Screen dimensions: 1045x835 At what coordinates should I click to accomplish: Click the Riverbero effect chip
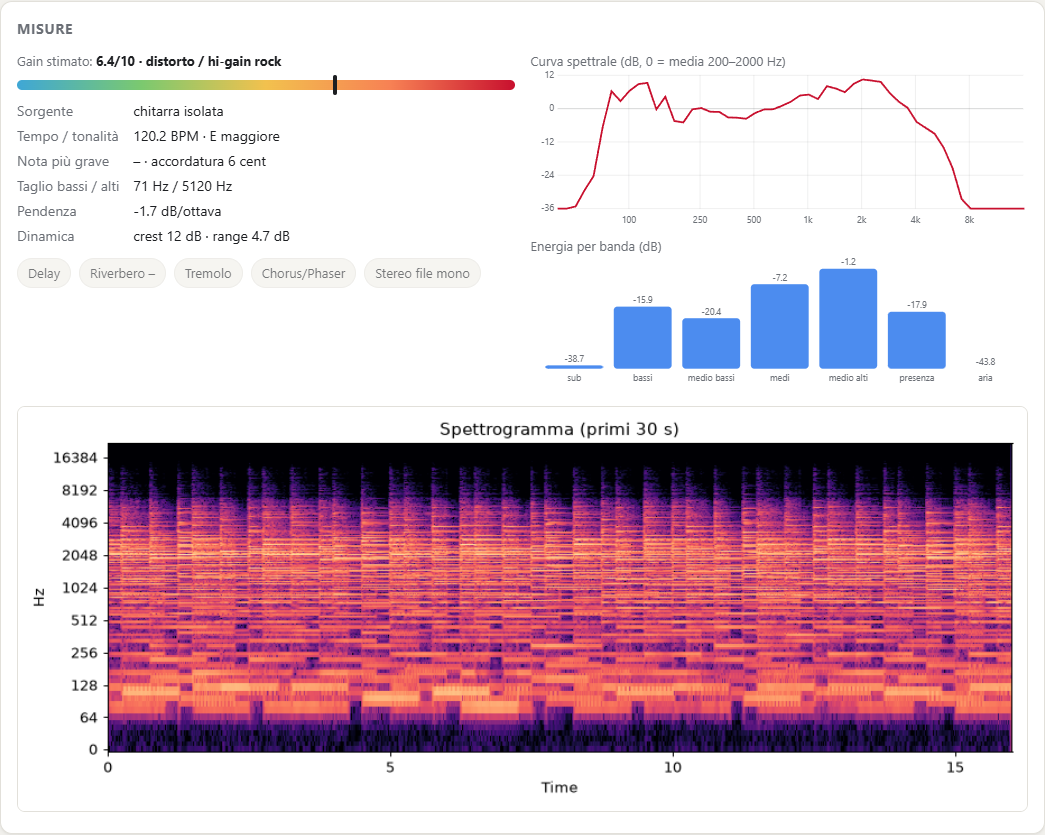[x=123, y=273]
